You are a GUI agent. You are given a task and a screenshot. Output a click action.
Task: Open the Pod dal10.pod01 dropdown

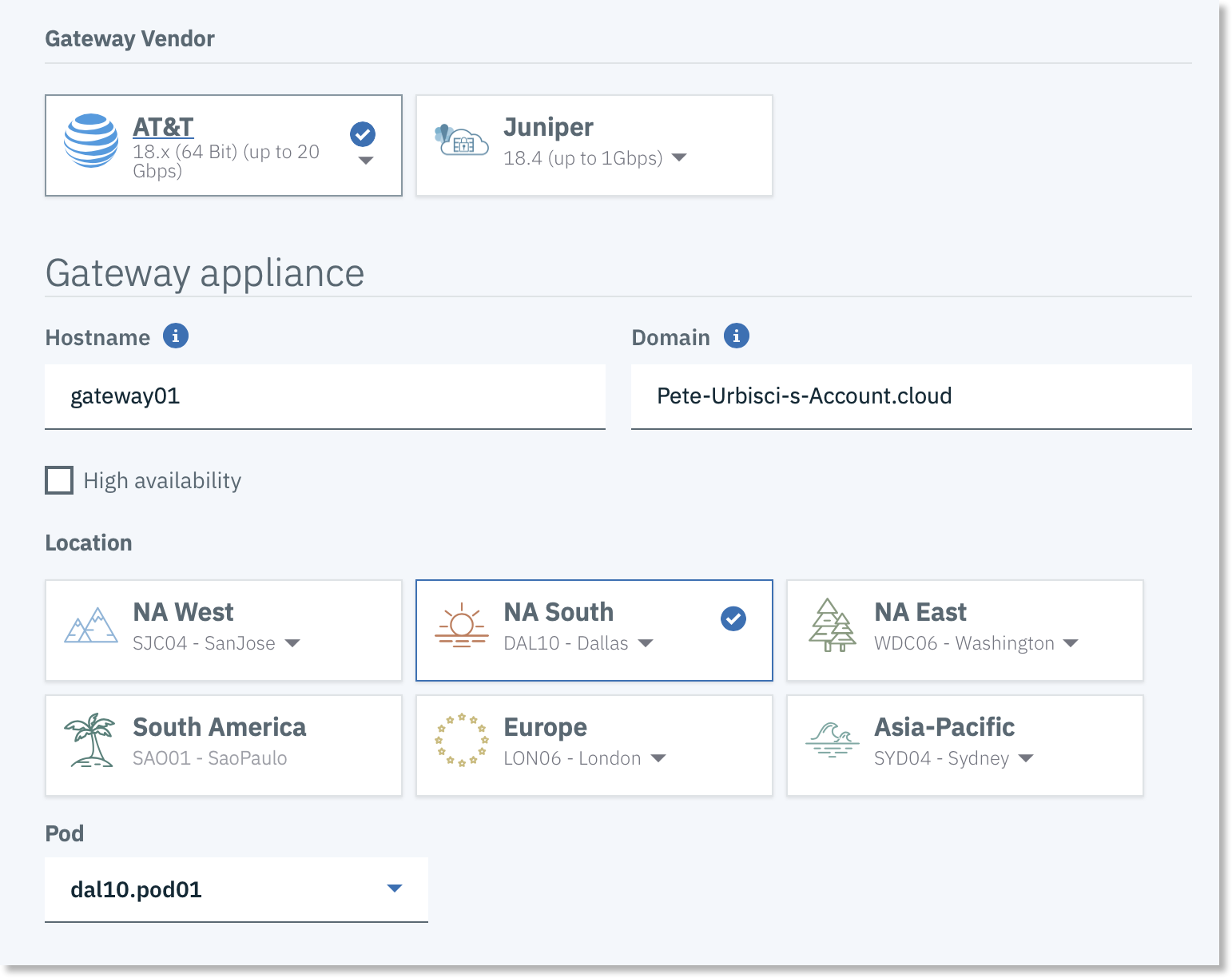[236, 889]
